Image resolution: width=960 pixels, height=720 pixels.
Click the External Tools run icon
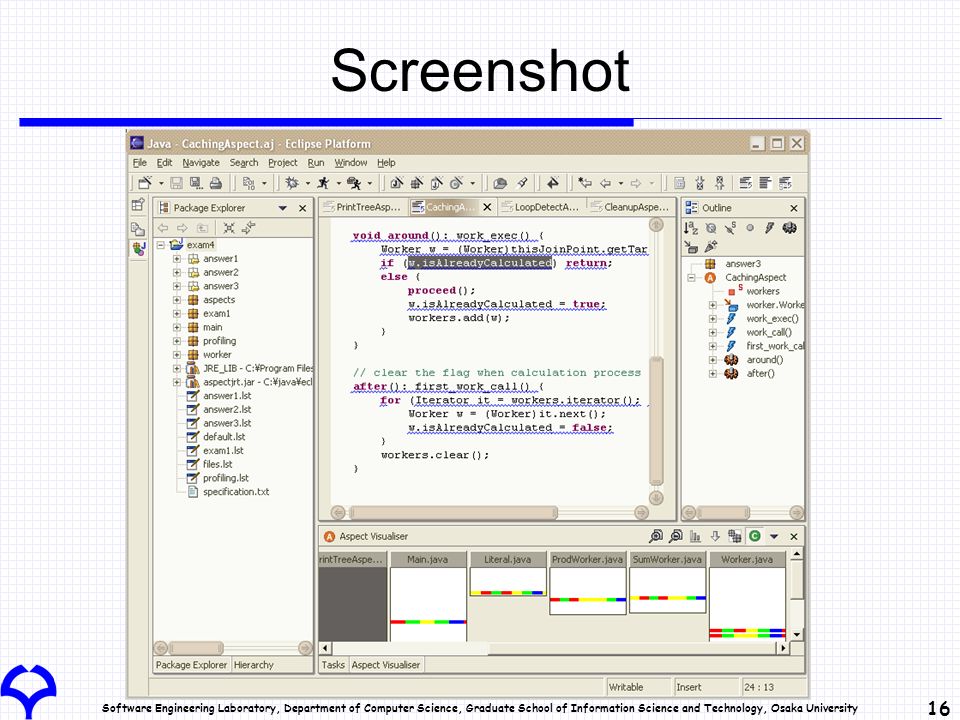[x=354, y=182]
